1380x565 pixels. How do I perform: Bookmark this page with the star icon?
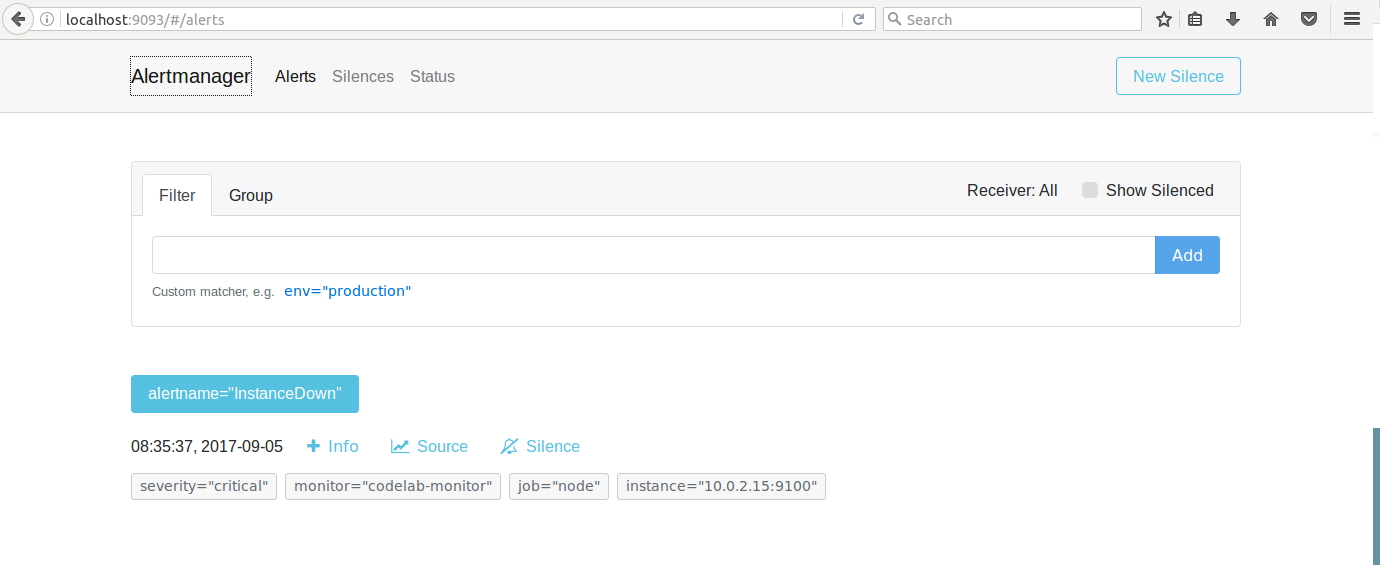tap(1164, 19)
